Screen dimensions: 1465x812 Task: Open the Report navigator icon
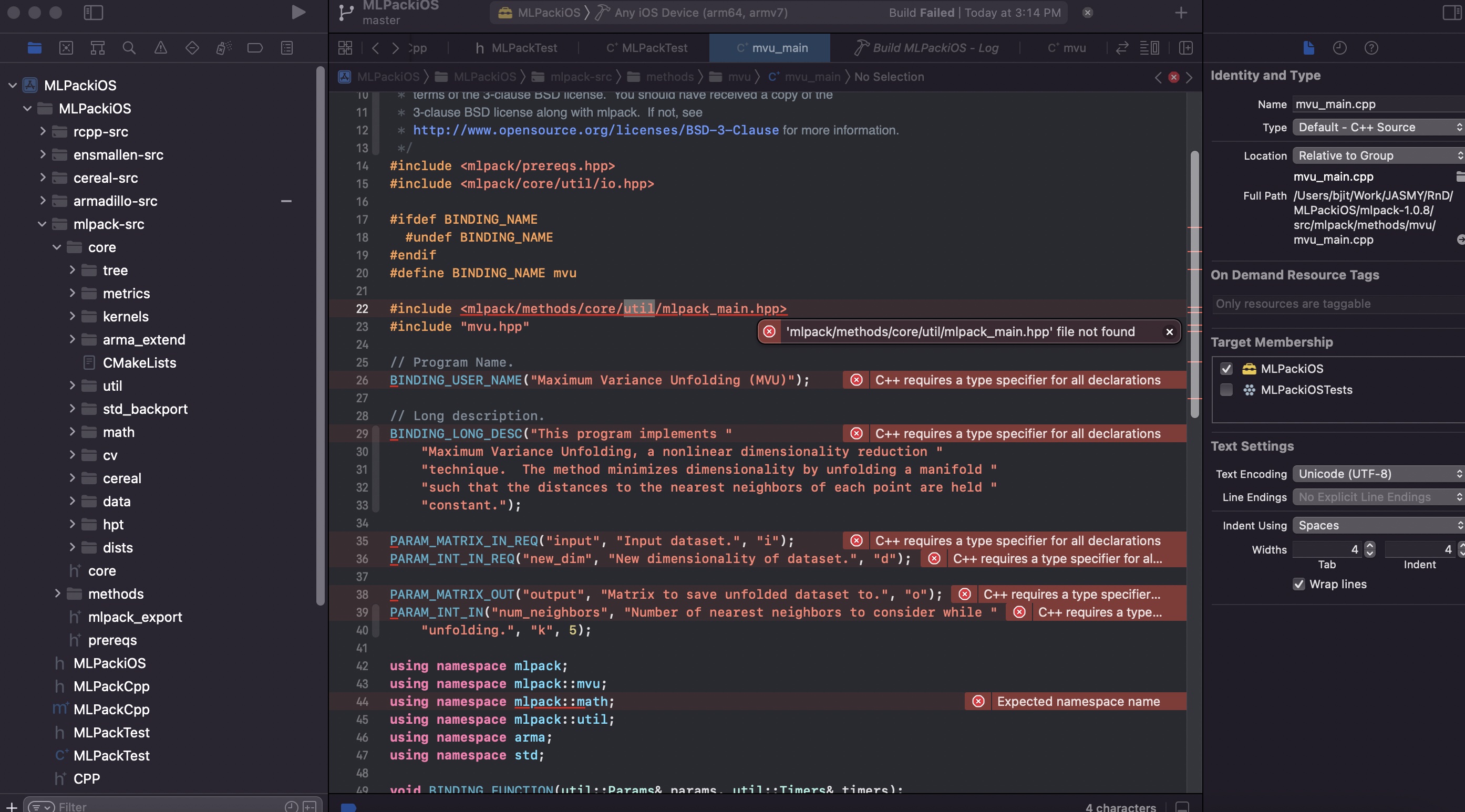[287, 48]
